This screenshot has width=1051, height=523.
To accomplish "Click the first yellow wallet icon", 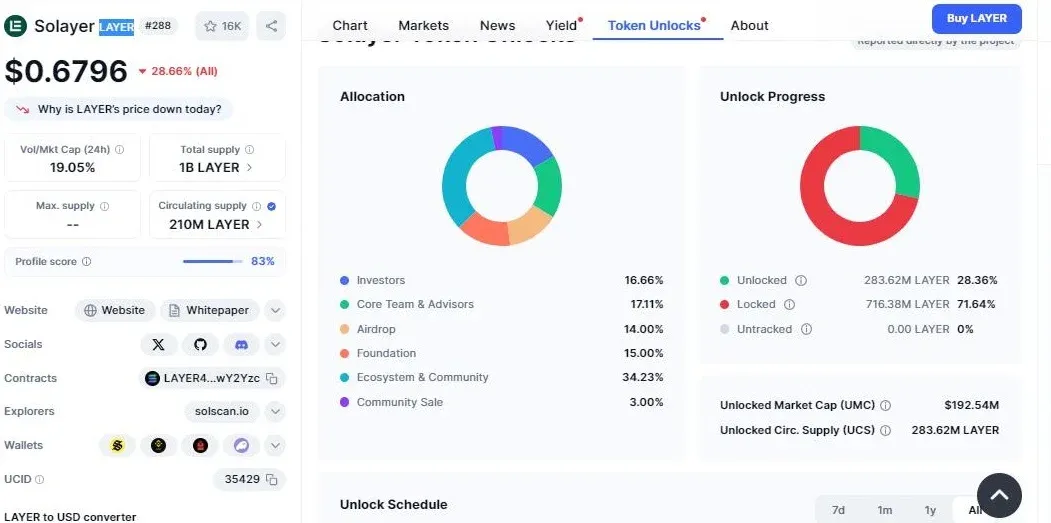I will 117,445.
